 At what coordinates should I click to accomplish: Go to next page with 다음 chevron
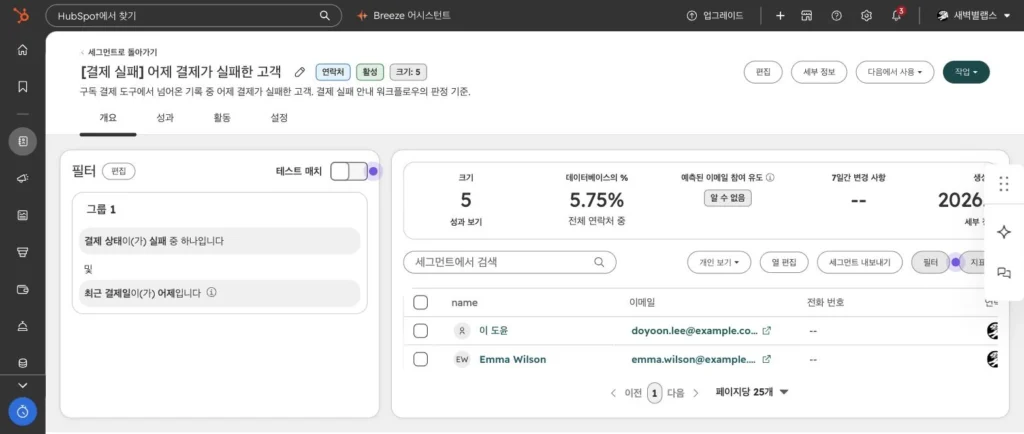coord(696,393)
